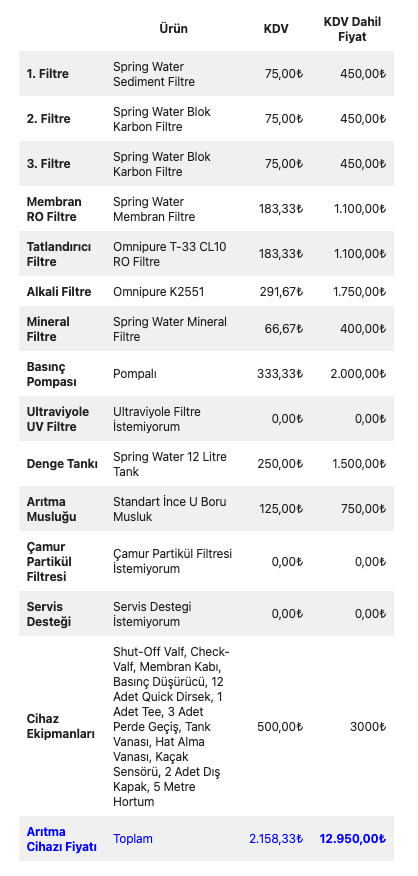Select the Cihaz Ekipmanları row label
This screenshot has width=418, height=876.
coord(60,726)
